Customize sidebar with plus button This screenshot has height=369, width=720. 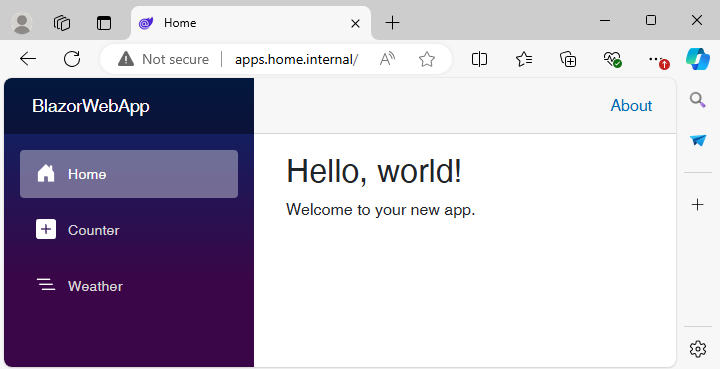click(698, 204)
